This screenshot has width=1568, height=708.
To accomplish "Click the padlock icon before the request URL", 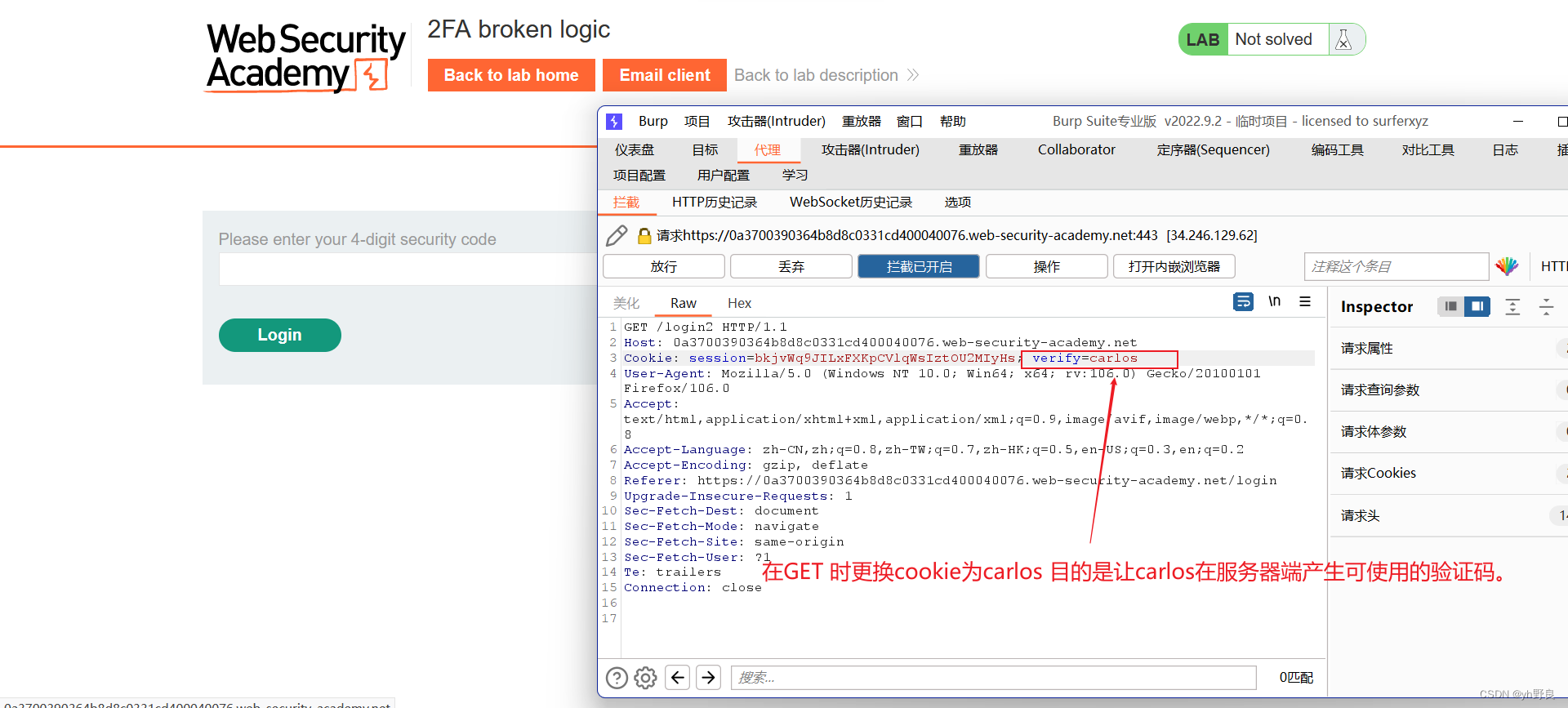I will (644, 236).
